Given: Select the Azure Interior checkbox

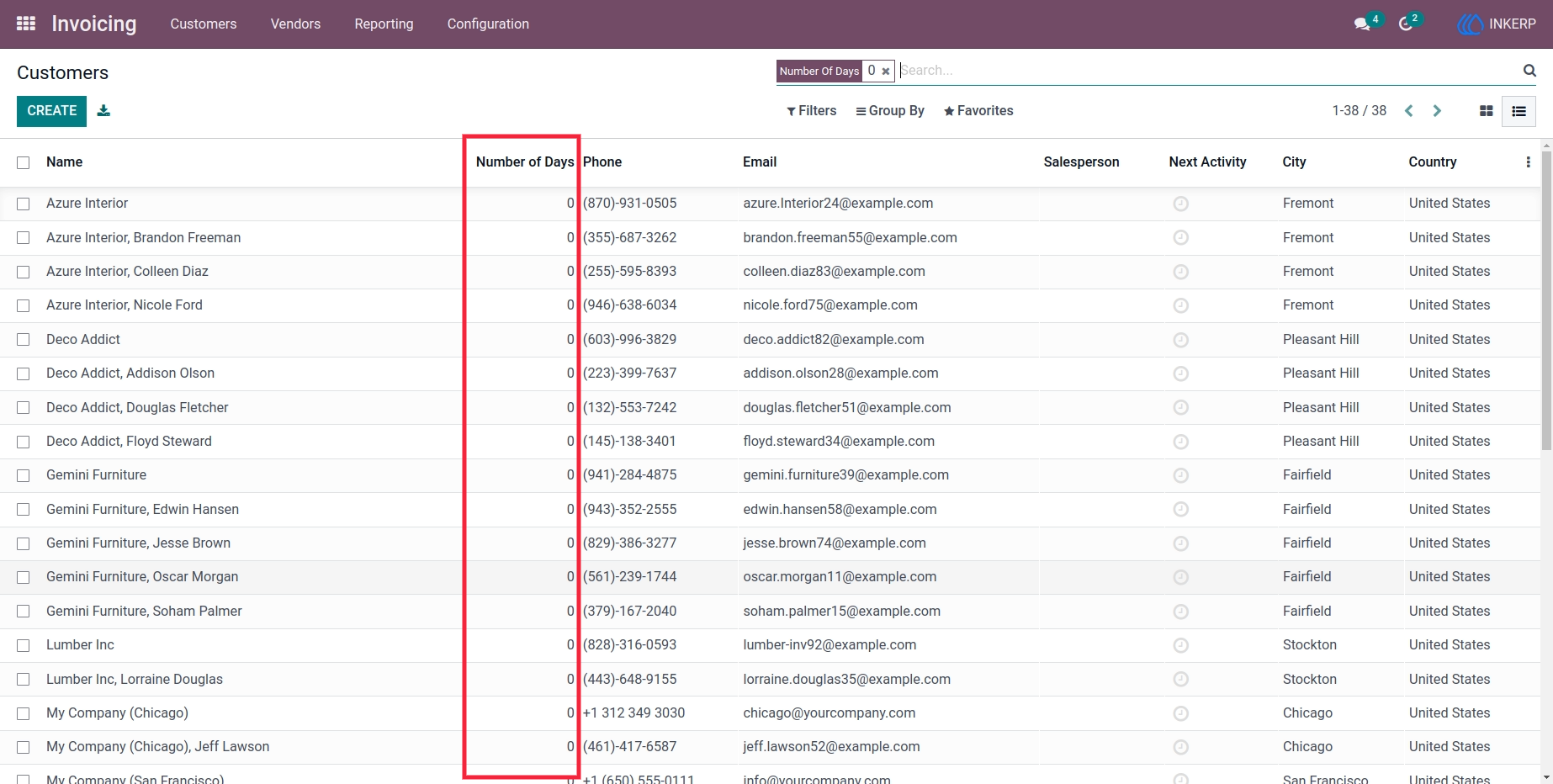Looking at the screenshot, I should pyautogui.click(x=24, y=204).
